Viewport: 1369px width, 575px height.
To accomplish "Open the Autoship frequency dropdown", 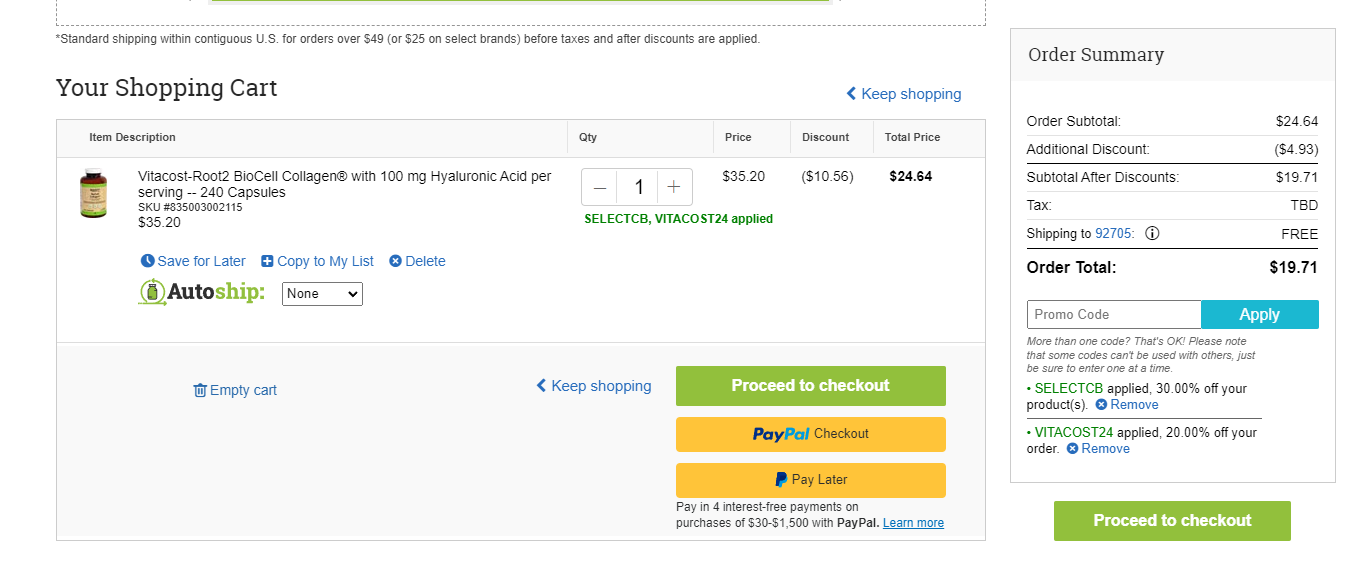I will coord(322,294).
